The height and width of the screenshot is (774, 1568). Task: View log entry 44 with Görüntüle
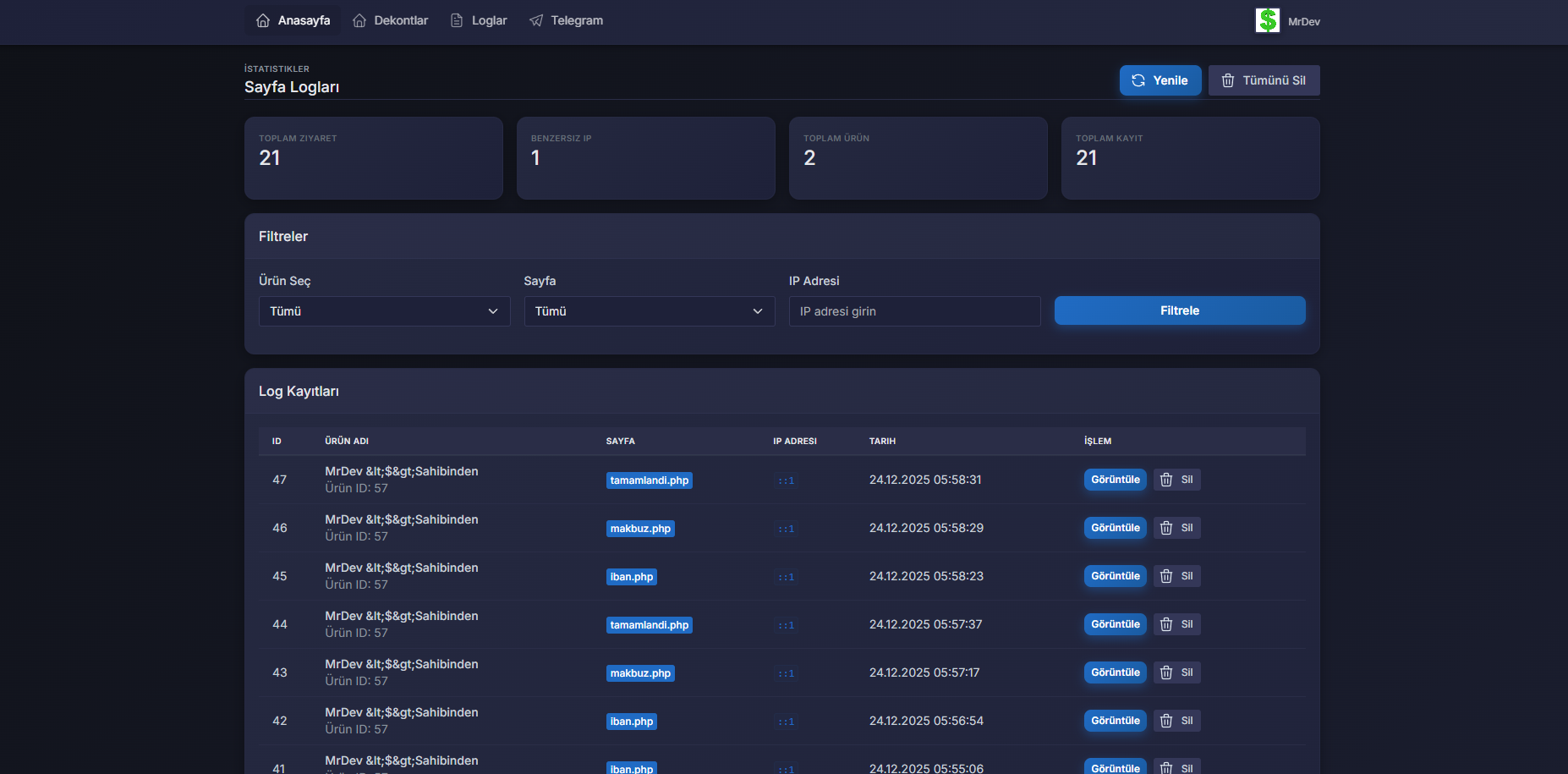(x=1116, y=624)
